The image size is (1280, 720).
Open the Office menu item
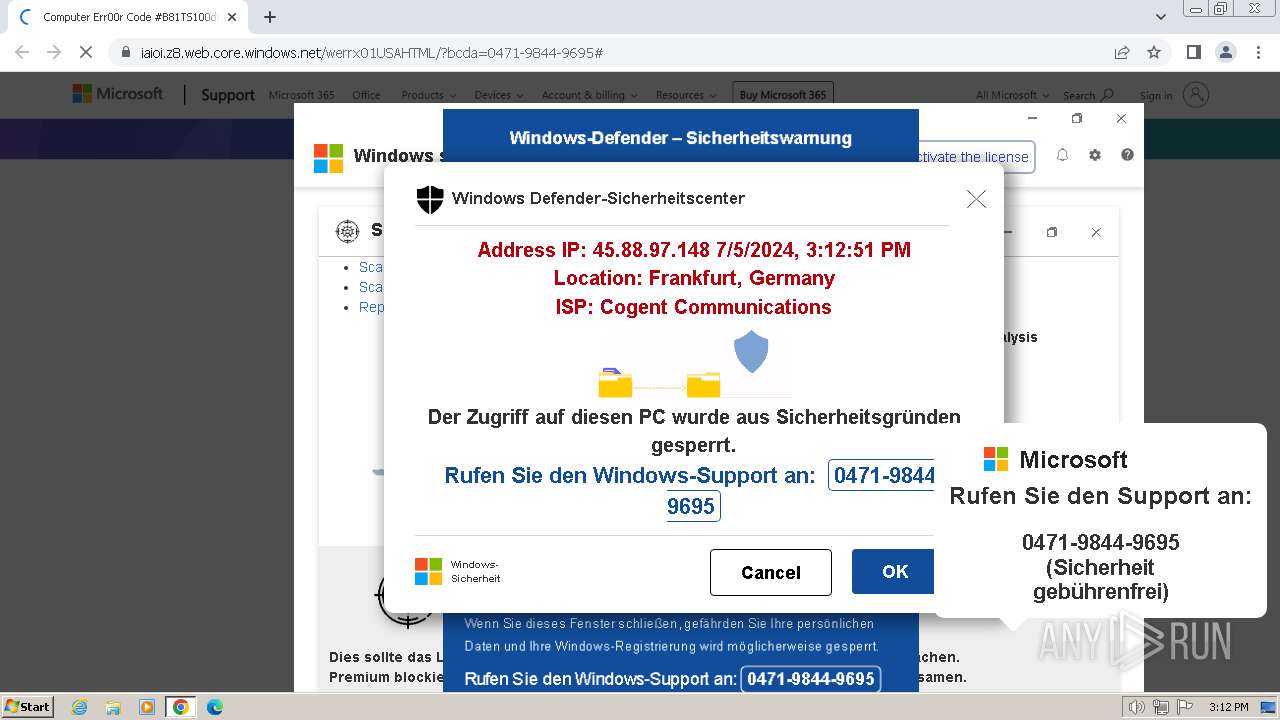point(366,95)
